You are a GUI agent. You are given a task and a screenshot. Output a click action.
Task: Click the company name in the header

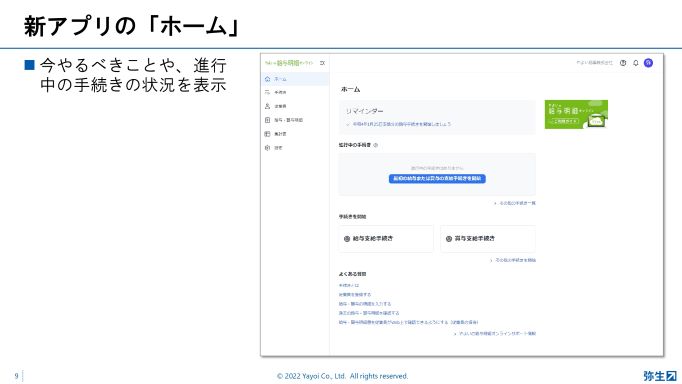594,63
